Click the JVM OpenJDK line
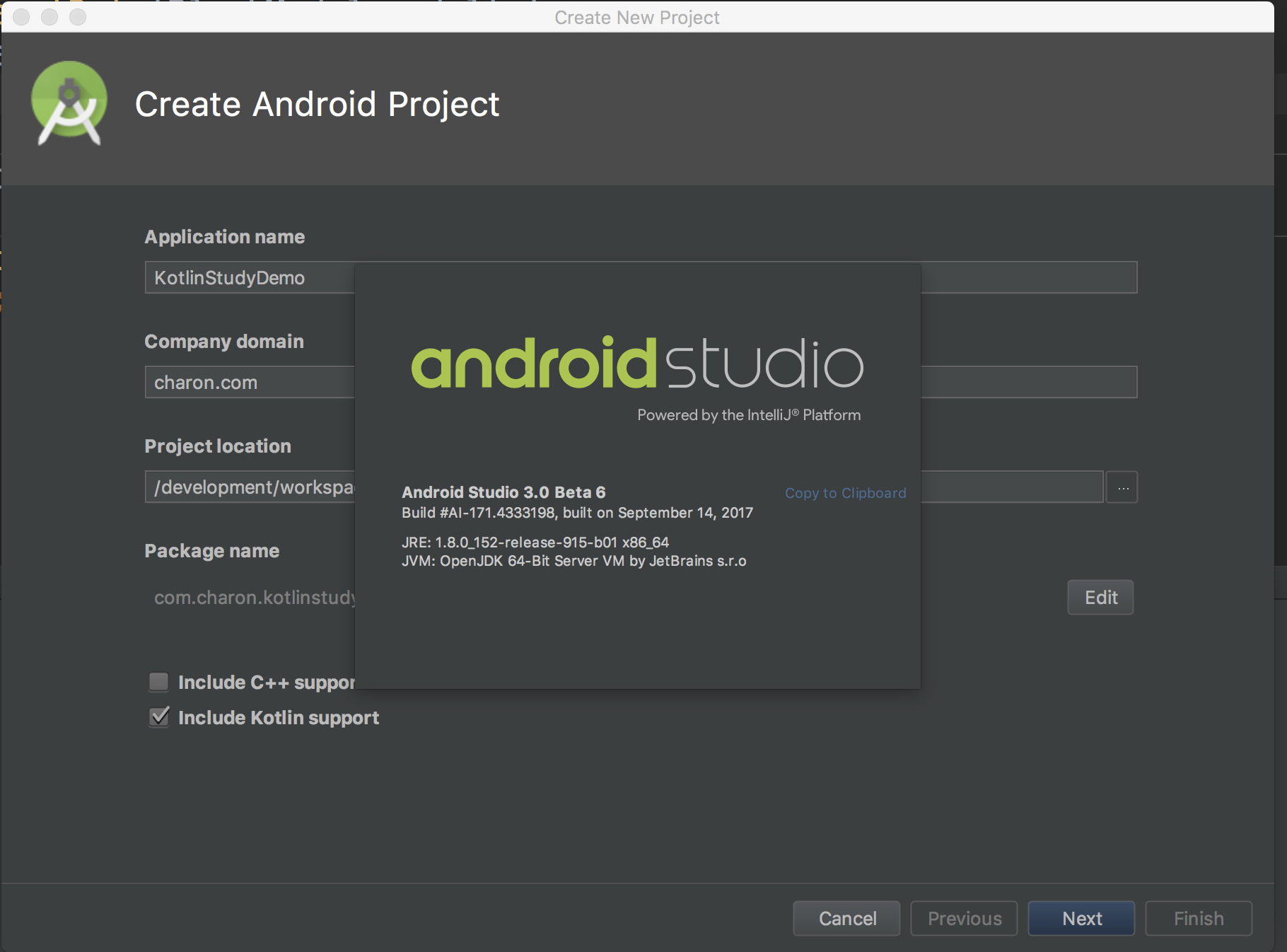The width and height of the screenshot is (1287, 952). pyautogui.click(x=574, y=561)
